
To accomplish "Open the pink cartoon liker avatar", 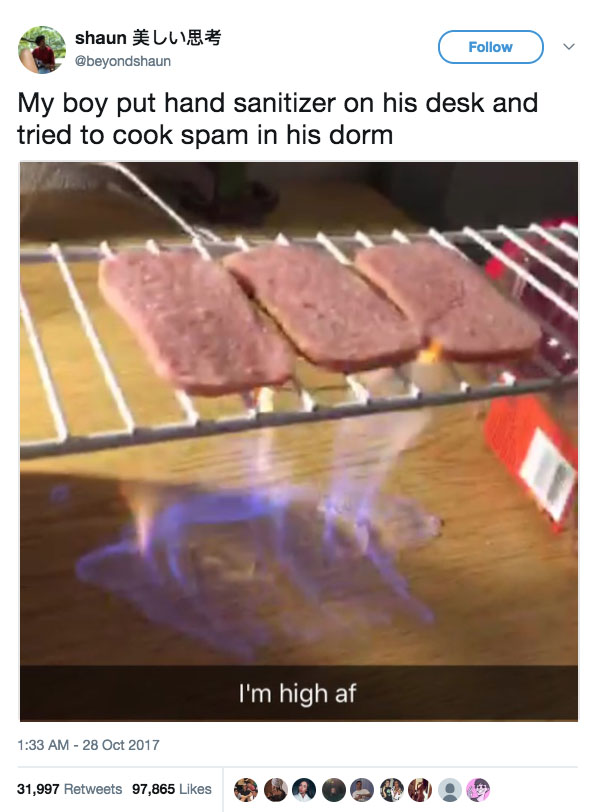I will coord(478,790).
